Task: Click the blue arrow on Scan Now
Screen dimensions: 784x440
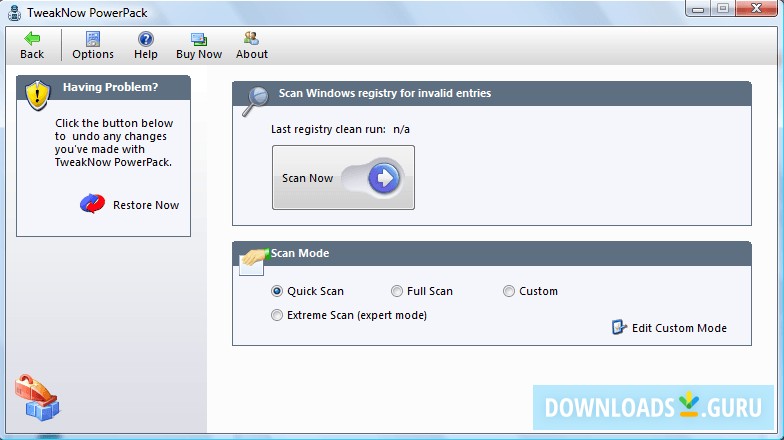Action: tap(384, 178)
